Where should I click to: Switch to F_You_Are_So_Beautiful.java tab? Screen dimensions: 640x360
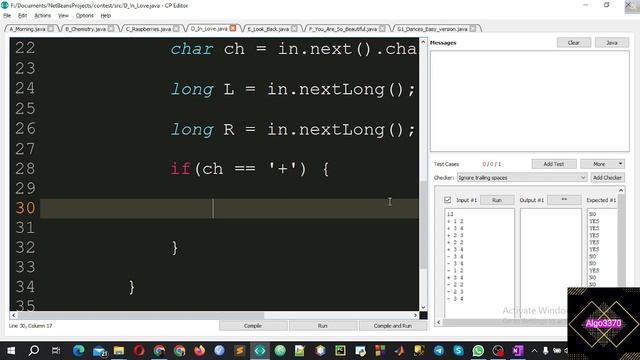[343, 29]
